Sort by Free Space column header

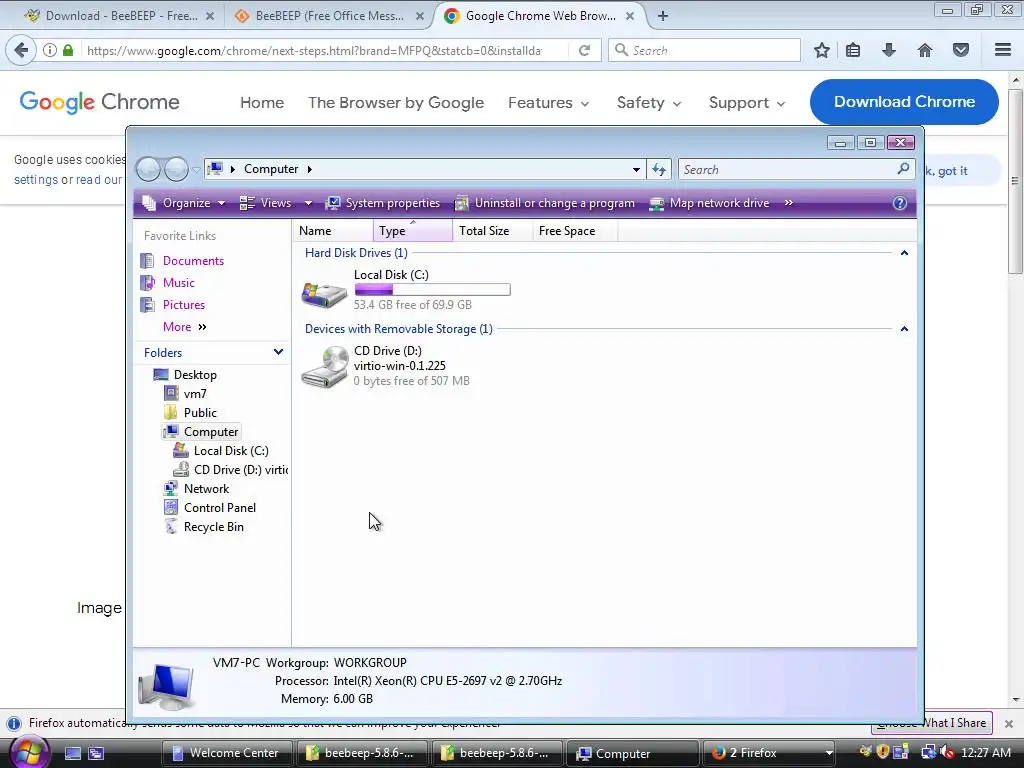click(575, 231)
